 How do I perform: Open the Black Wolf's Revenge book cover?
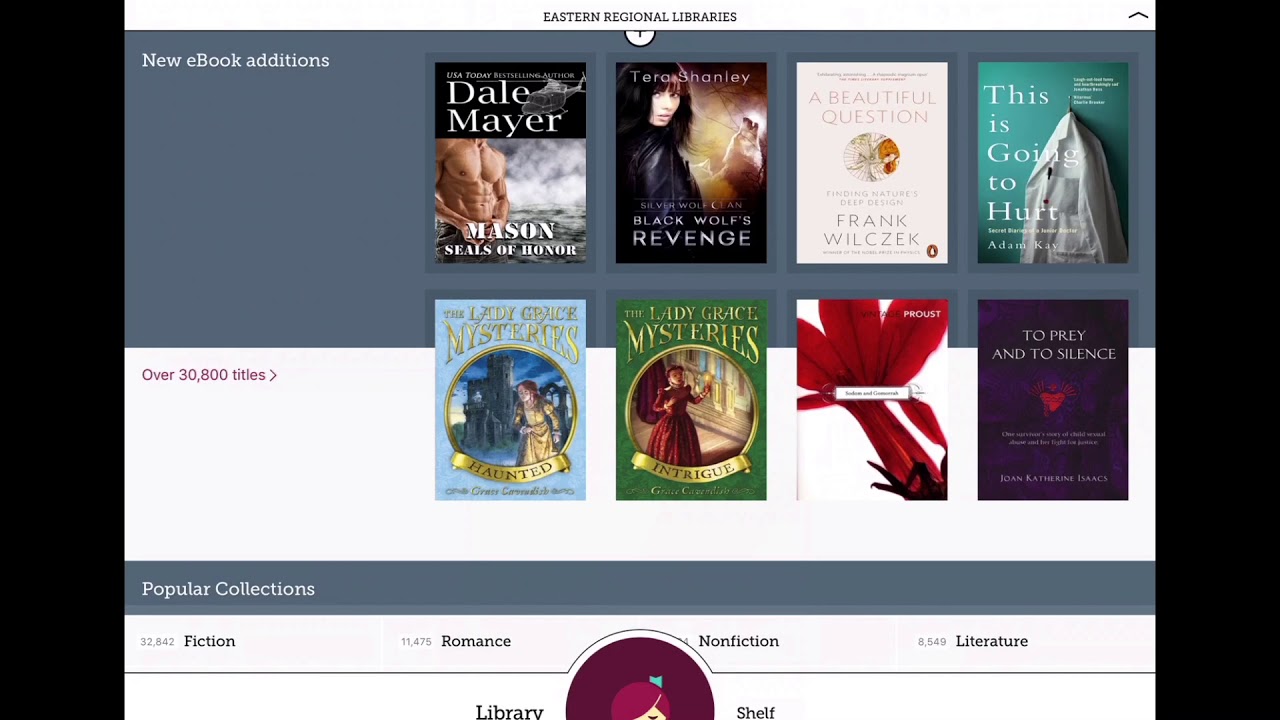click(x=691, y=163)
